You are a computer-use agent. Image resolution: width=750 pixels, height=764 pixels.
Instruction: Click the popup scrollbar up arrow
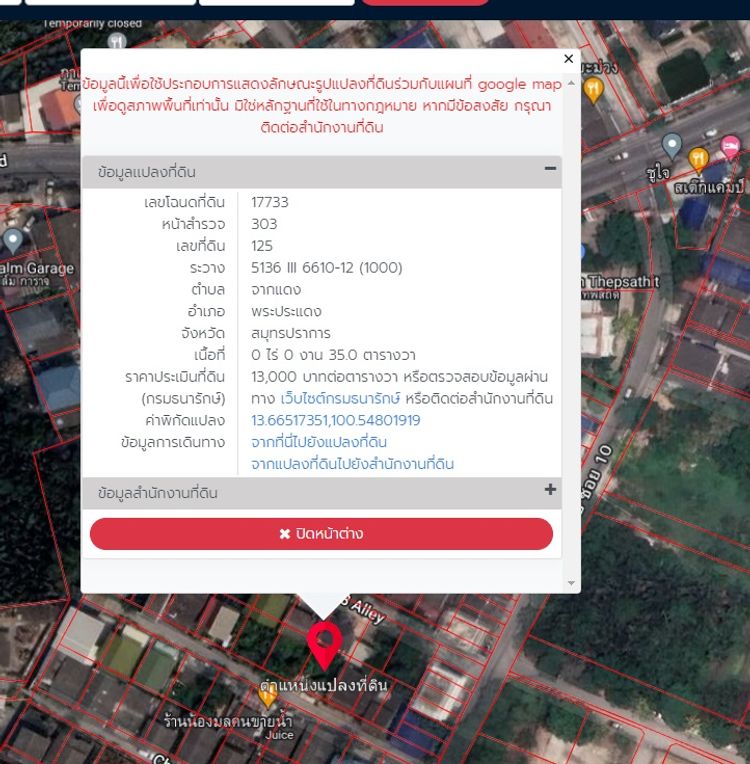tap(571, 82)
